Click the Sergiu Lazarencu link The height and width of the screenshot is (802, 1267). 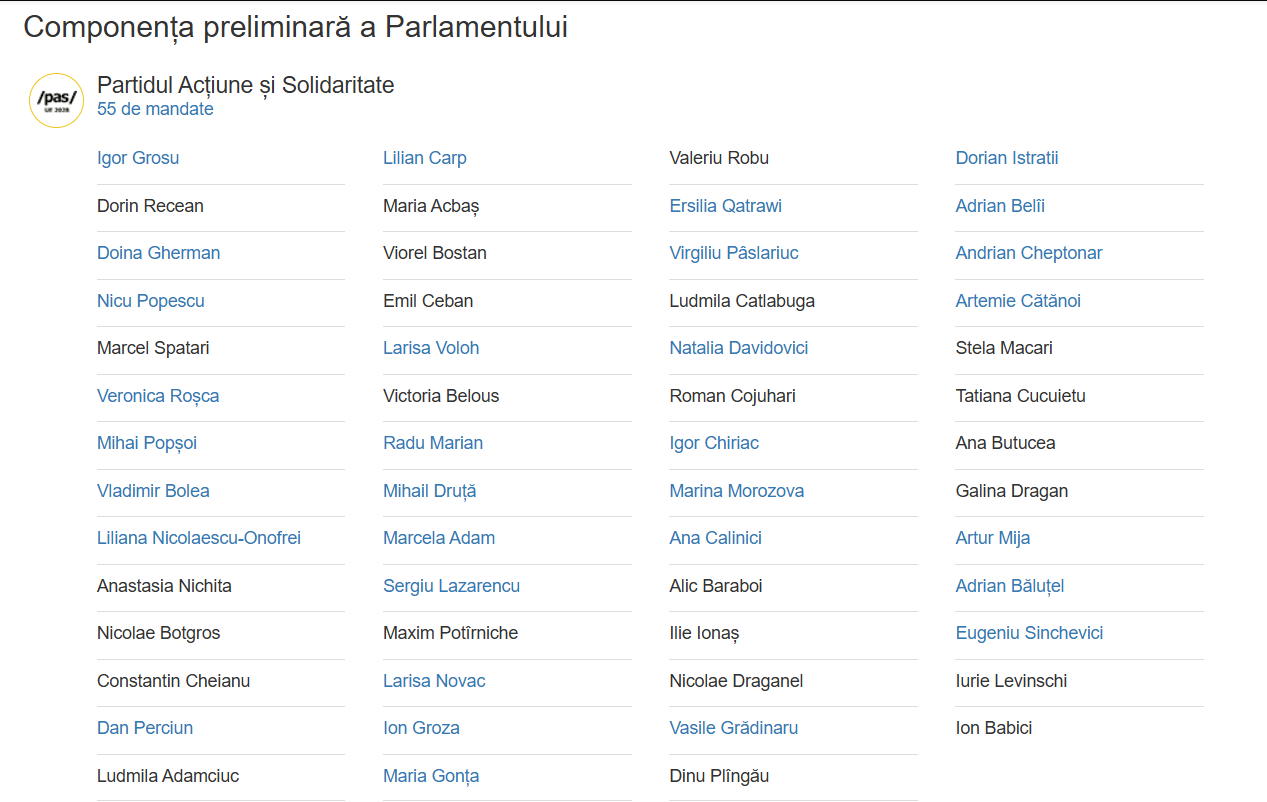(452, 586)
